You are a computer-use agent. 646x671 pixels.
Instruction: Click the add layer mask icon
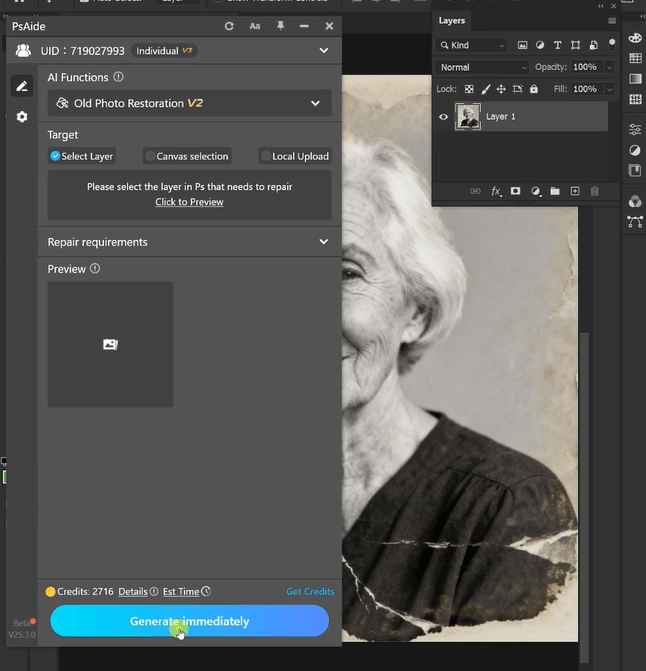tap(515, 191)
